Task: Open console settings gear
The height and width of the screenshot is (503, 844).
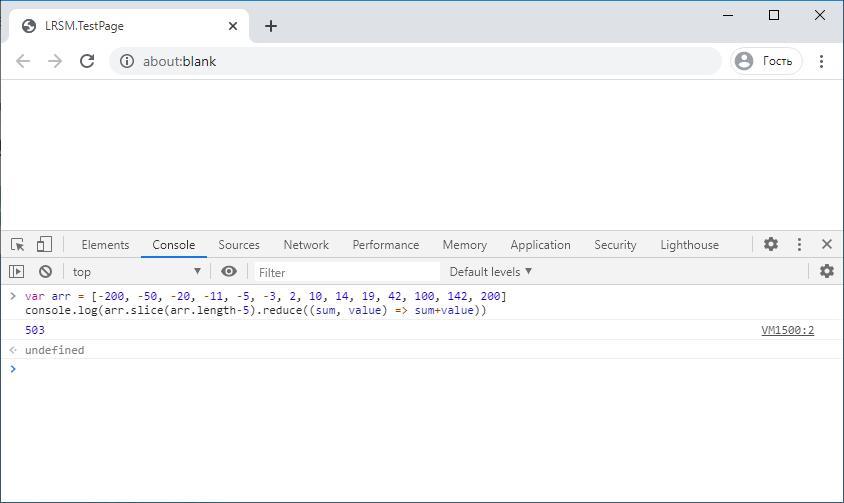Action: (x=826, y=271)
